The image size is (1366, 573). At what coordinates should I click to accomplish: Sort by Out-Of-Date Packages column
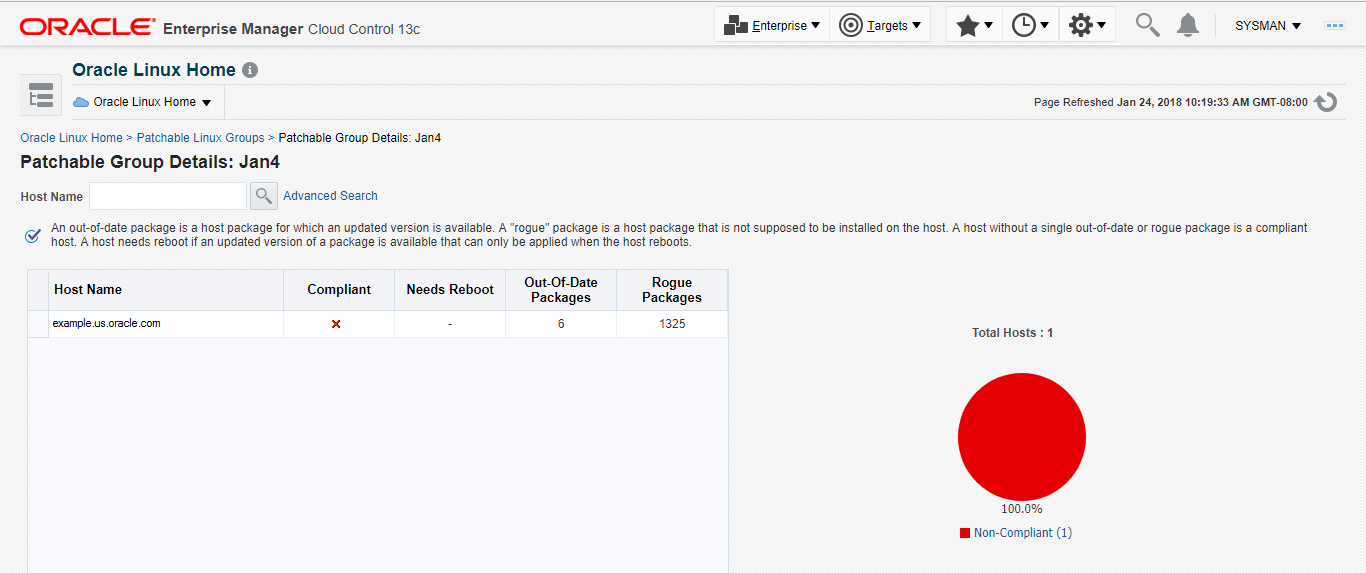pyautogui.click(x=561, y=290)
